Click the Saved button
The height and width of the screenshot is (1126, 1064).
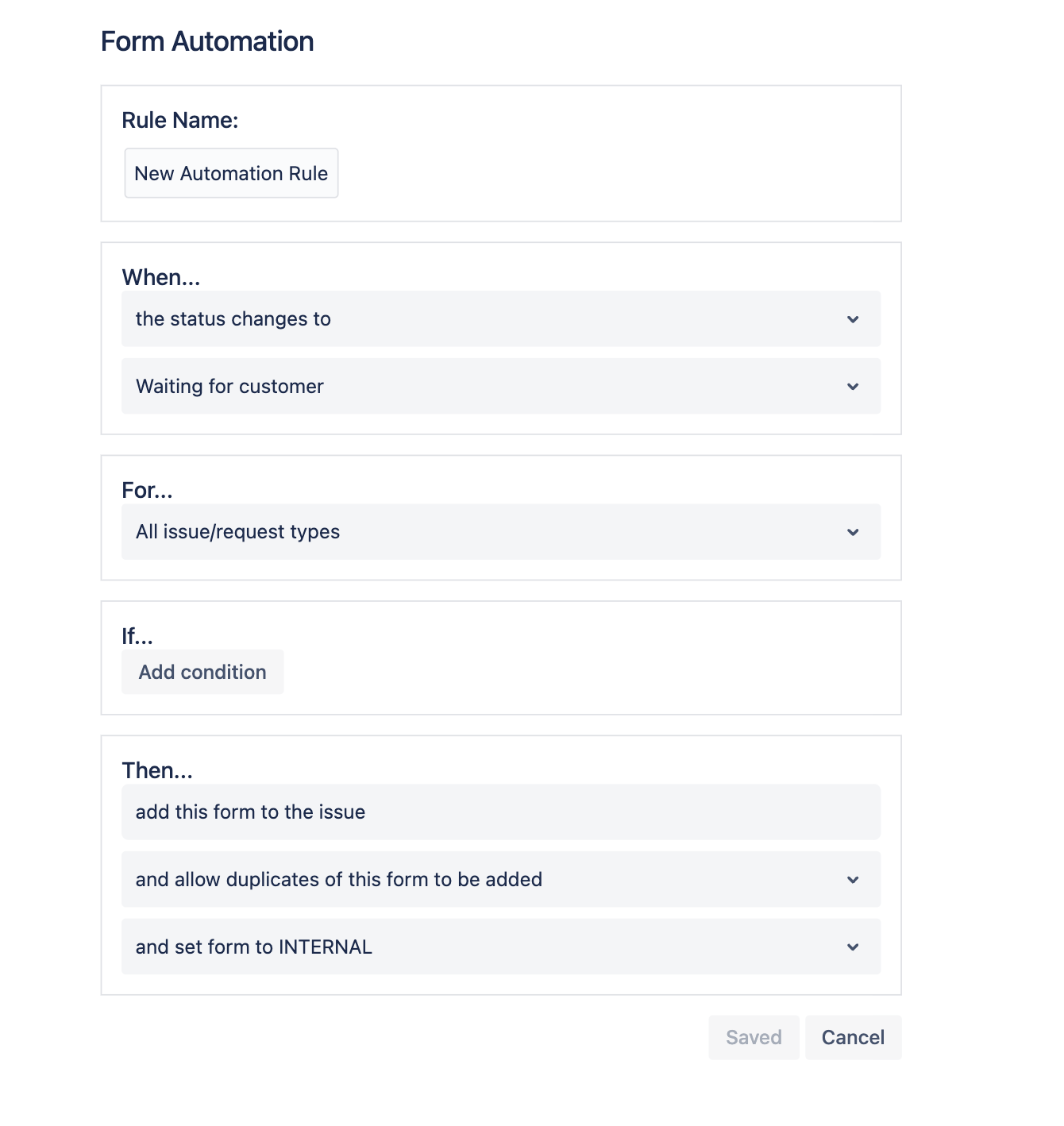pos(753,1037)
